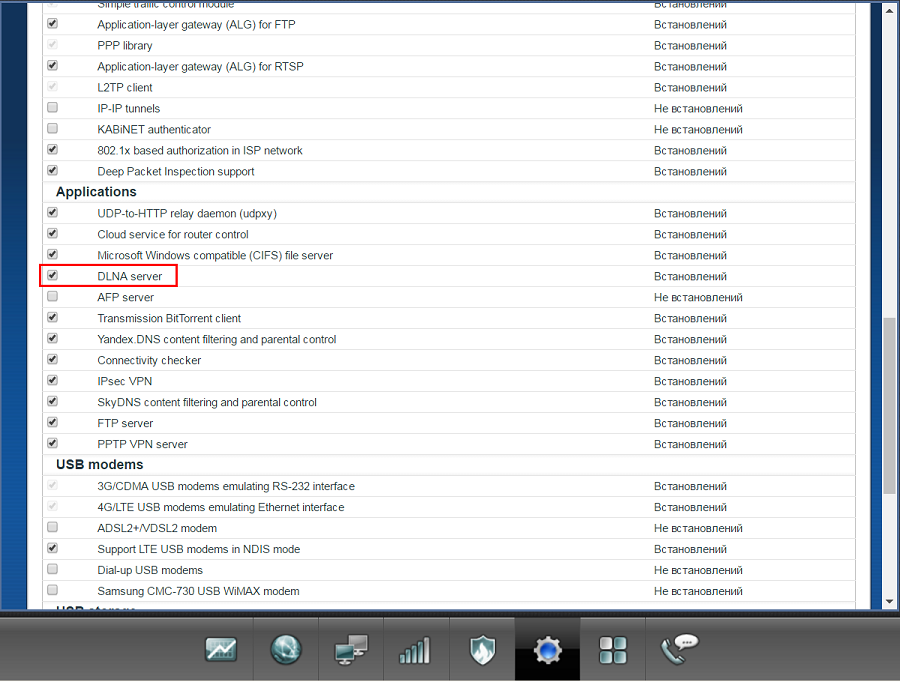Click the status text of DLNA server row
This screenshot has width=900, height=682.
690,276
